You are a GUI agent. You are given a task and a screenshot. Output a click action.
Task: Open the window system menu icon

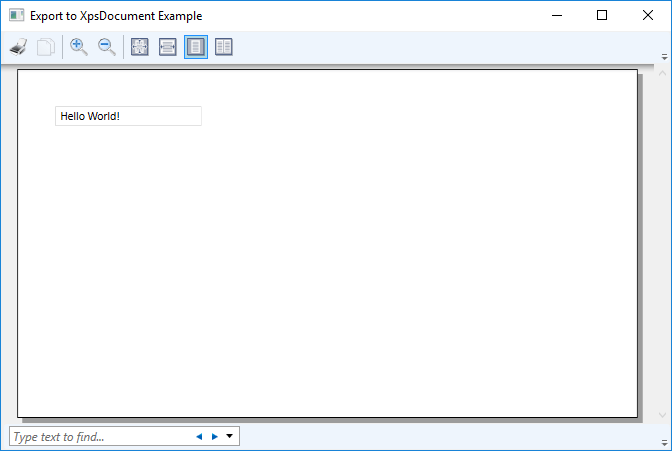tap(16, 16)
